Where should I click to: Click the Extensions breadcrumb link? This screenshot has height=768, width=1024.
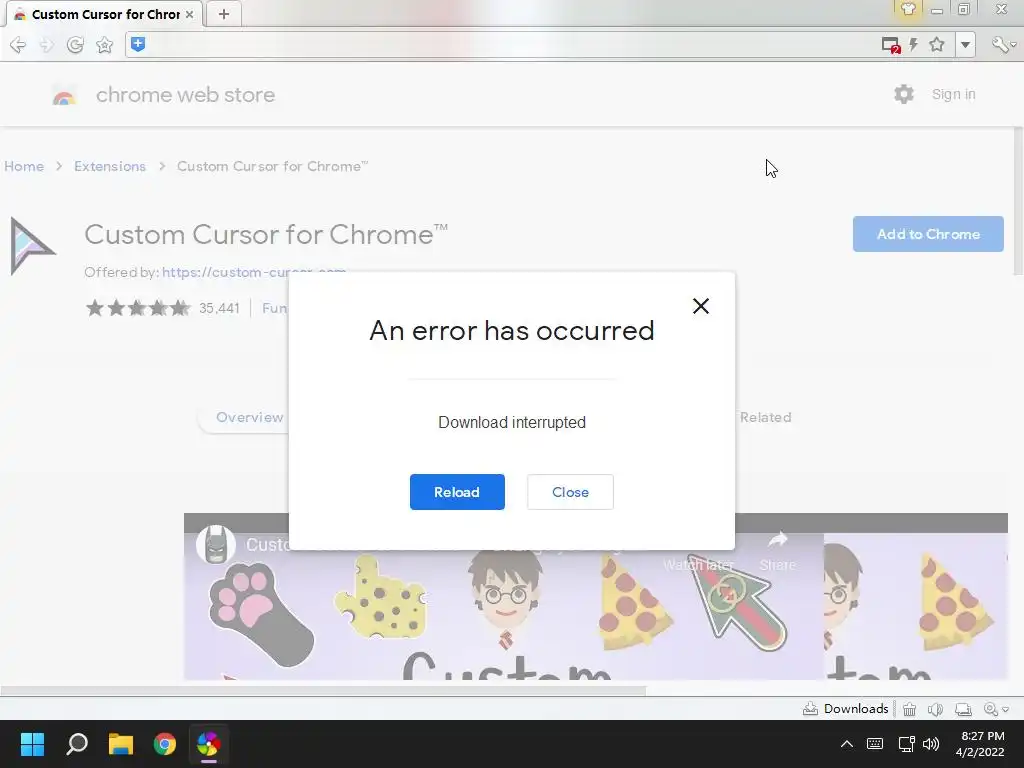pyautogui.click(x=110, y=166)
